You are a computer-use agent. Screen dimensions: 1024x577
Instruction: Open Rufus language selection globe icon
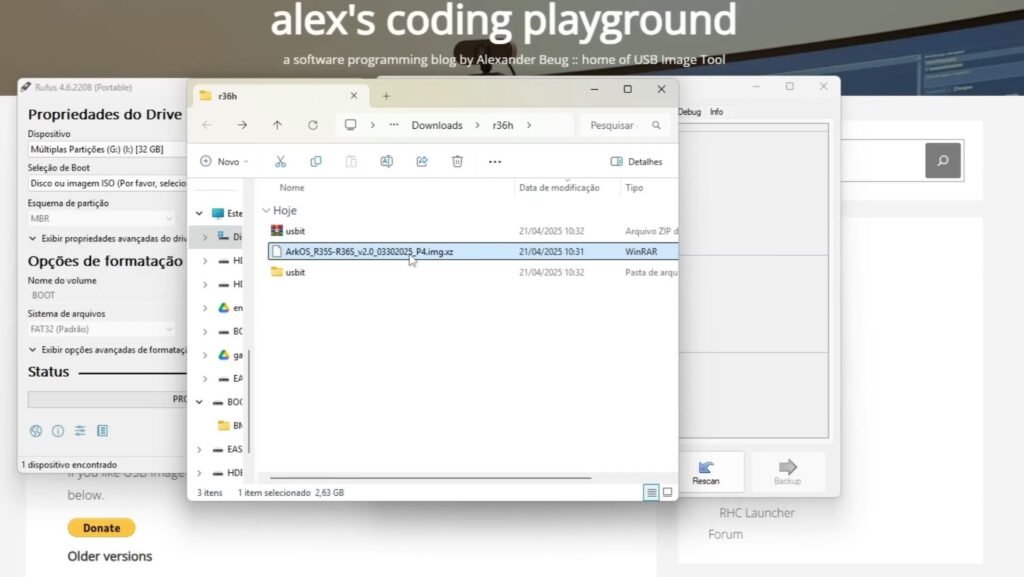coord(36,431)
